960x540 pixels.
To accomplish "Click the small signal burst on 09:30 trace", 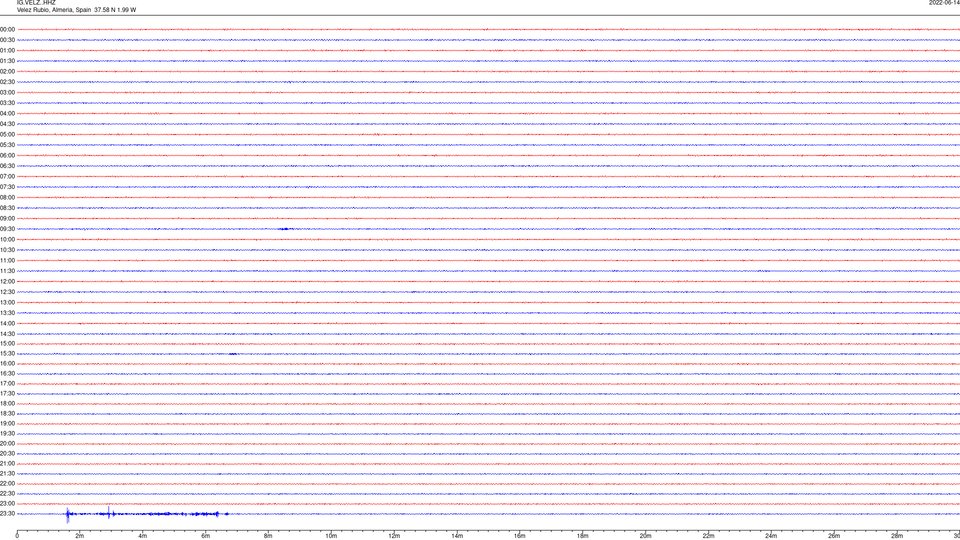I will point(285,229).
